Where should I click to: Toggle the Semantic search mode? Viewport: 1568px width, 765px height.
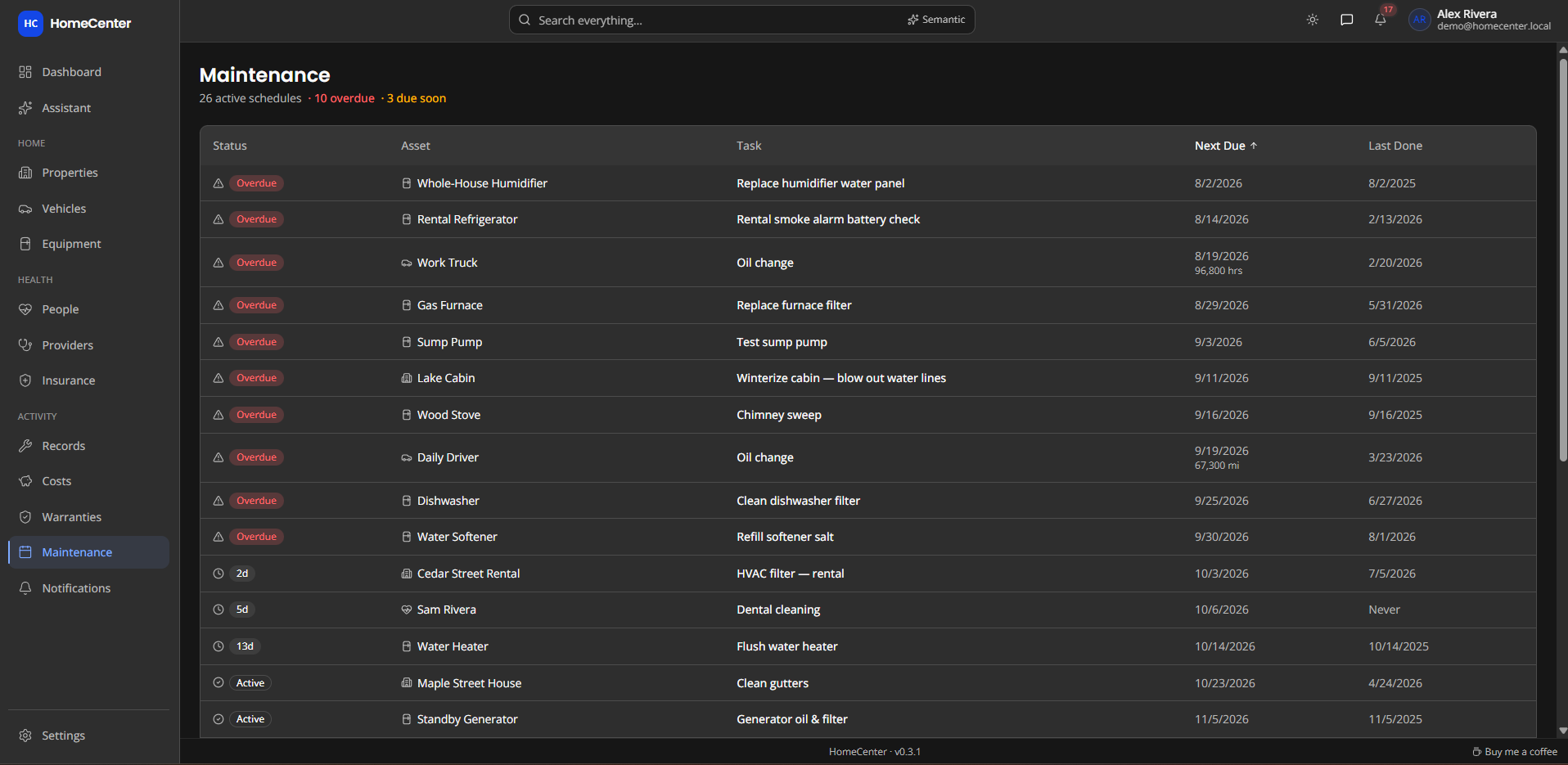click(x=936, y=20)
